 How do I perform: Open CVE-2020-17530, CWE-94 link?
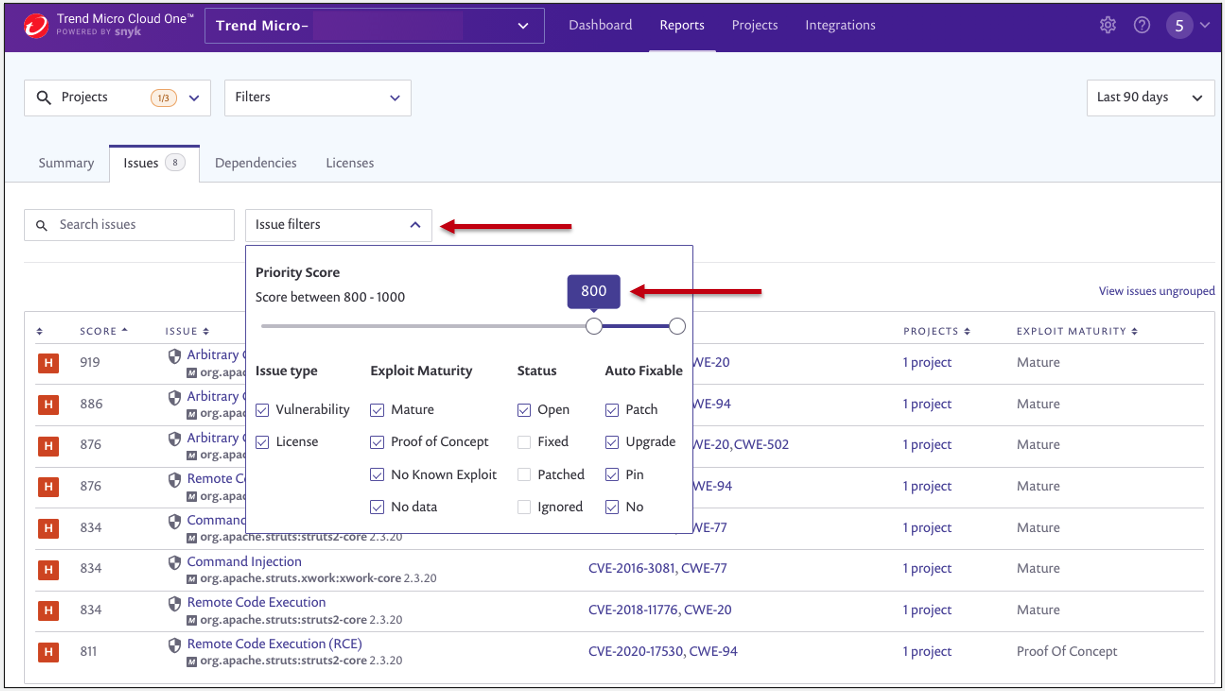(x=663, y=652)
